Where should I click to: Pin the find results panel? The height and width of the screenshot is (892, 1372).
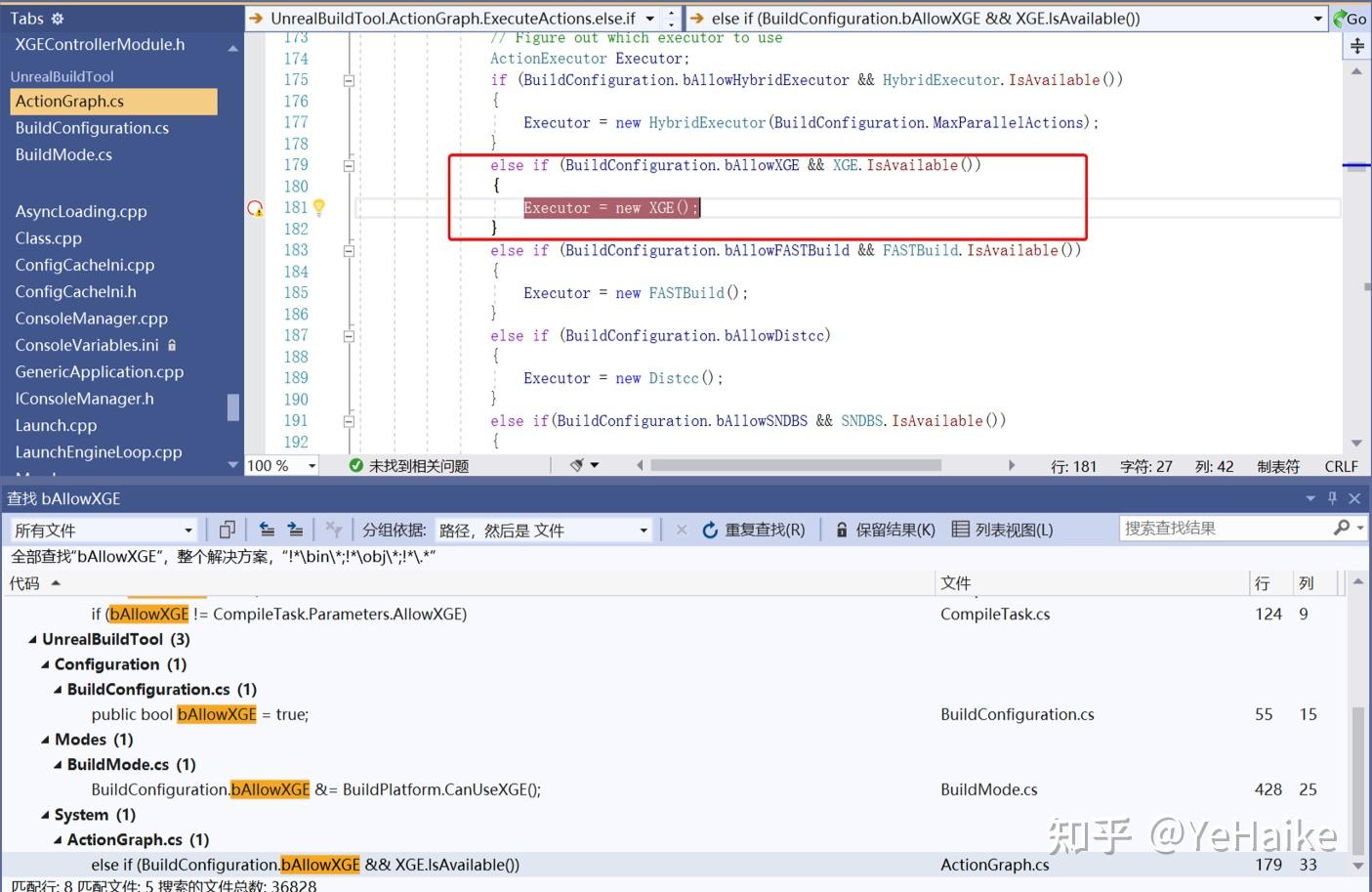click(1332, 498)
